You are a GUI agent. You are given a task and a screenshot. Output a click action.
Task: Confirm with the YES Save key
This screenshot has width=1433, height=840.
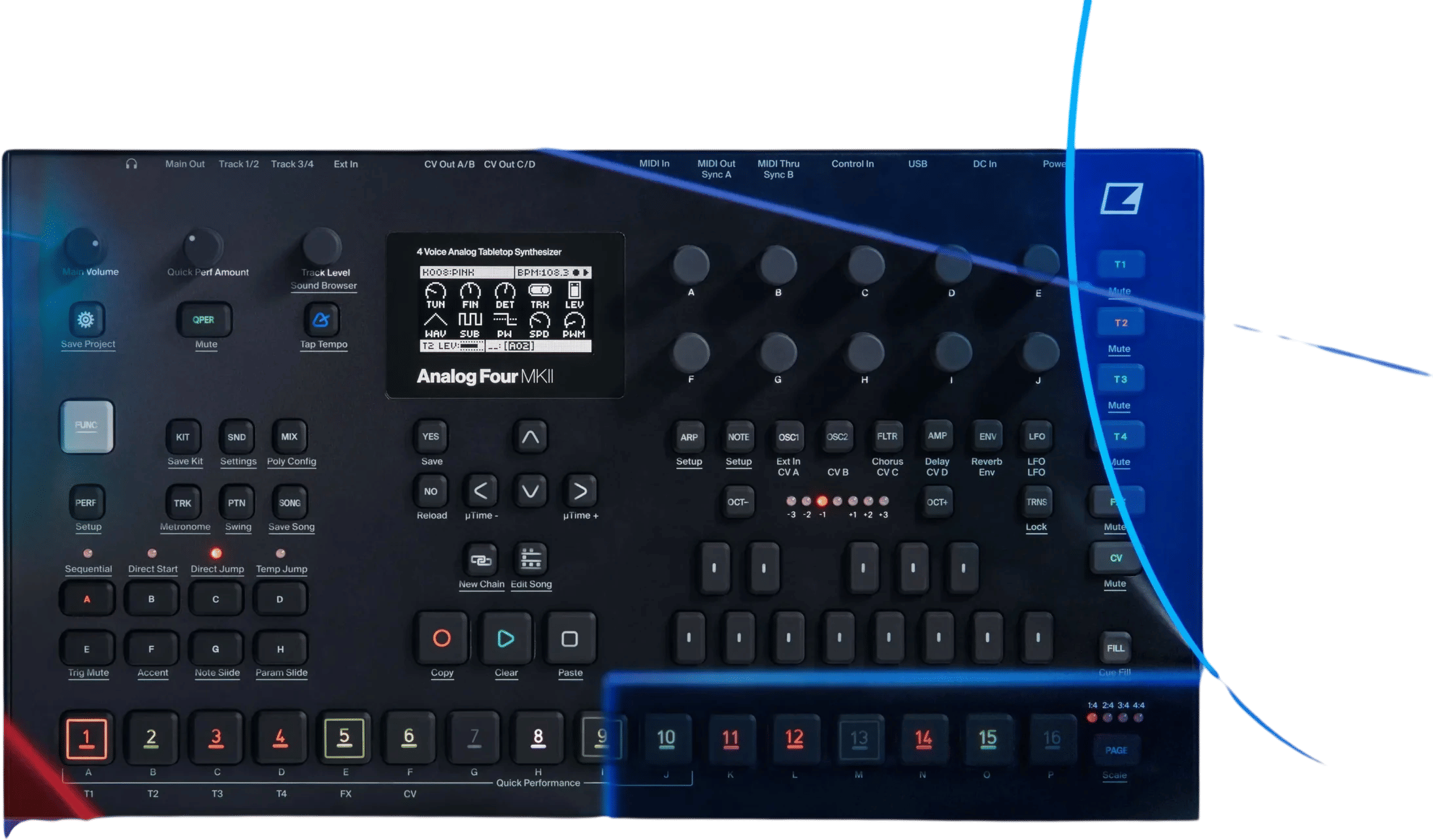pos(431,436)
